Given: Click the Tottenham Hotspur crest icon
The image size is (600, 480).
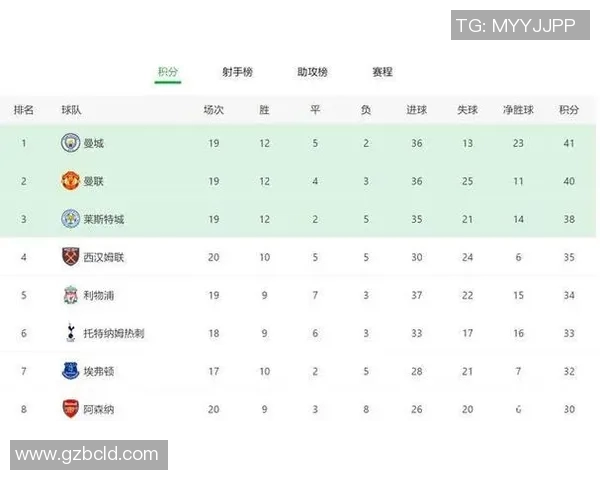Looking at the screenshot, I should (x=70, y=333).
